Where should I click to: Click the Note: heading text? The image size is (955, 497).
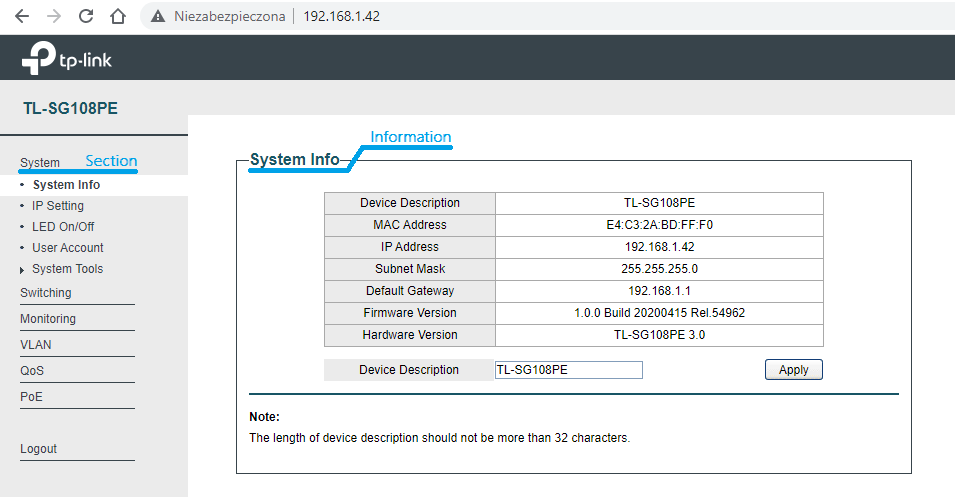[264, 417]
